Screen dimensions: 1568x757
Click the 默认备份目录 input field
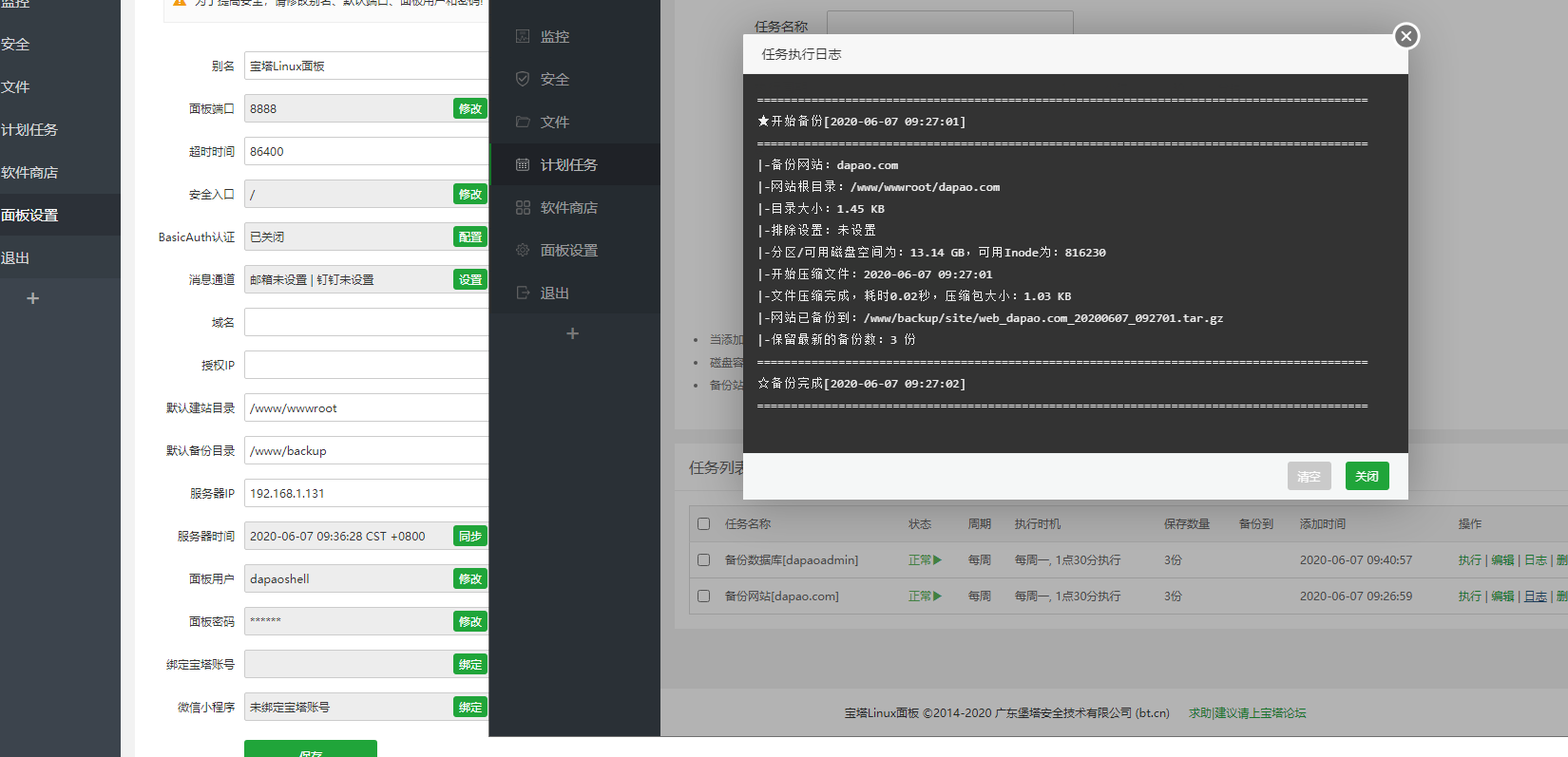coord(367,450)
